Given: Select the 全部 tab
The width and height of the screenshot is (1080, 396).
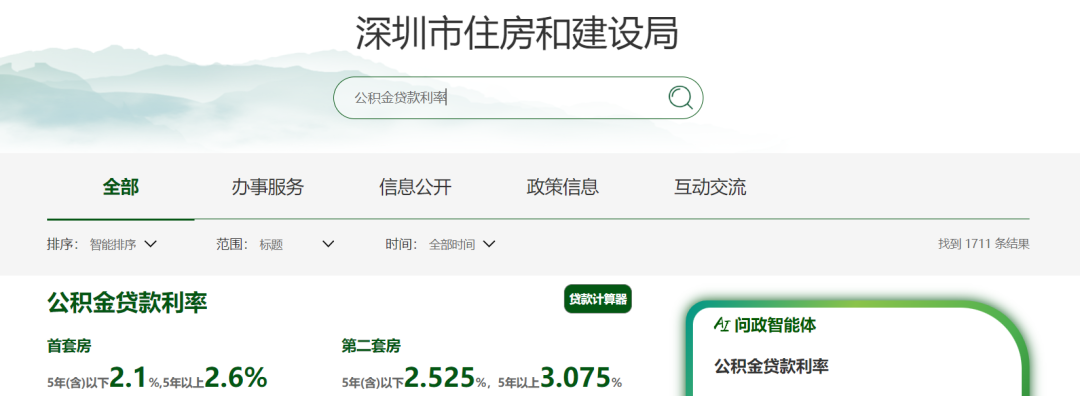Looking at the screenshot, I should click(121, 187).
